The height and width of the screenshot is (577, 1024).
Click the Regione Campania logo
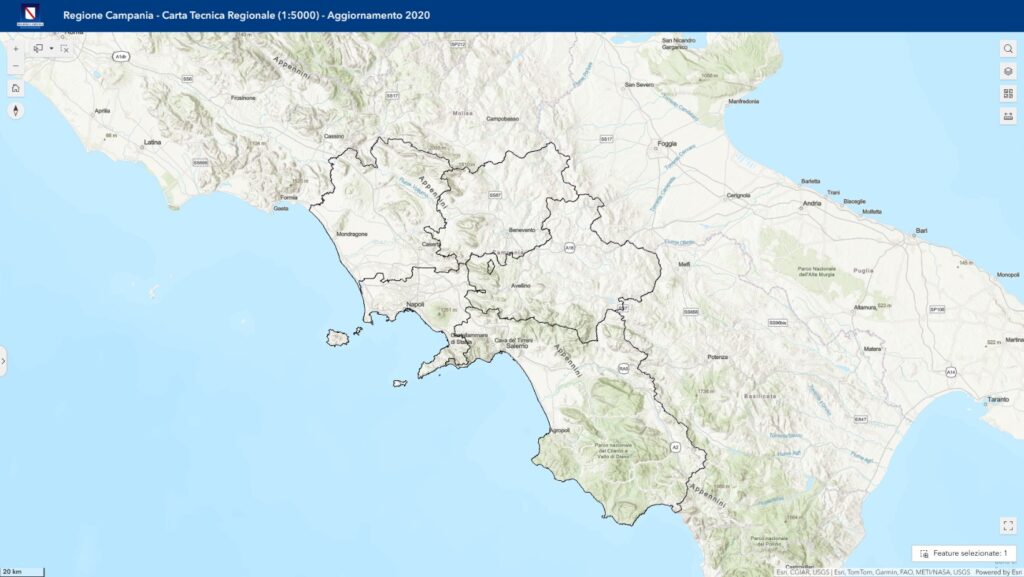coord(30,15)
